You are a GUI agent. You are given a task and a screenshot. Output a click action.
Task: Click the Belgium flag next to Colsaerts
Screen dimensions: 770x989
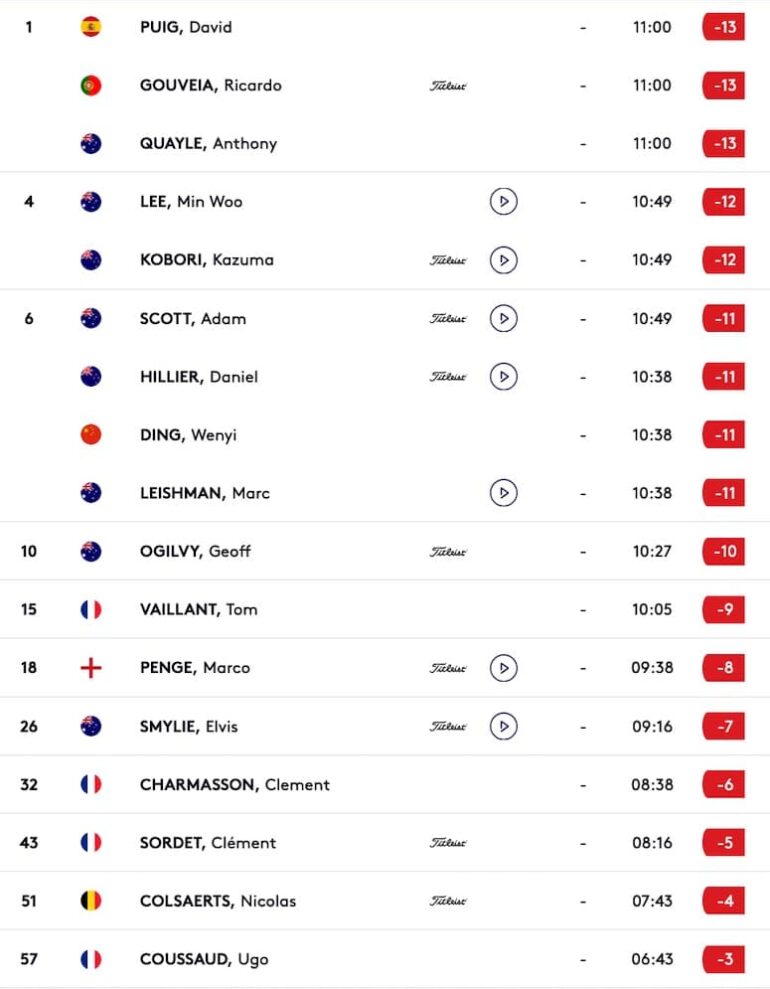coord(91,901)
